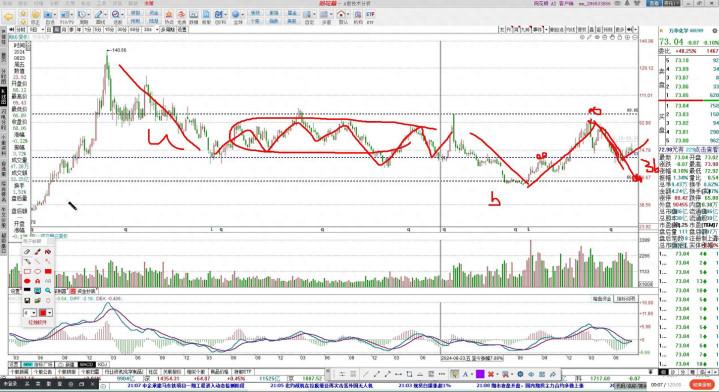Switch to the MACD indicator tab
719x392 pixels.
tap(86, 364)
